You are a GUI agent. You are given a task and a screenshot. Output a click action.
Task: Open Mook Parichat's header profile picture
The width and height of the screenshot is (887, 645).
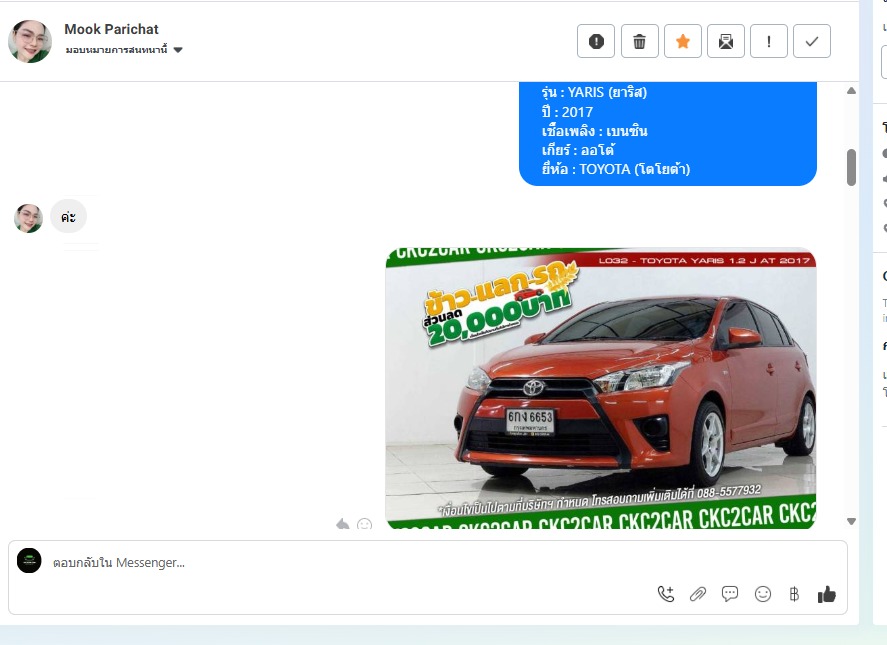[30, 41]
